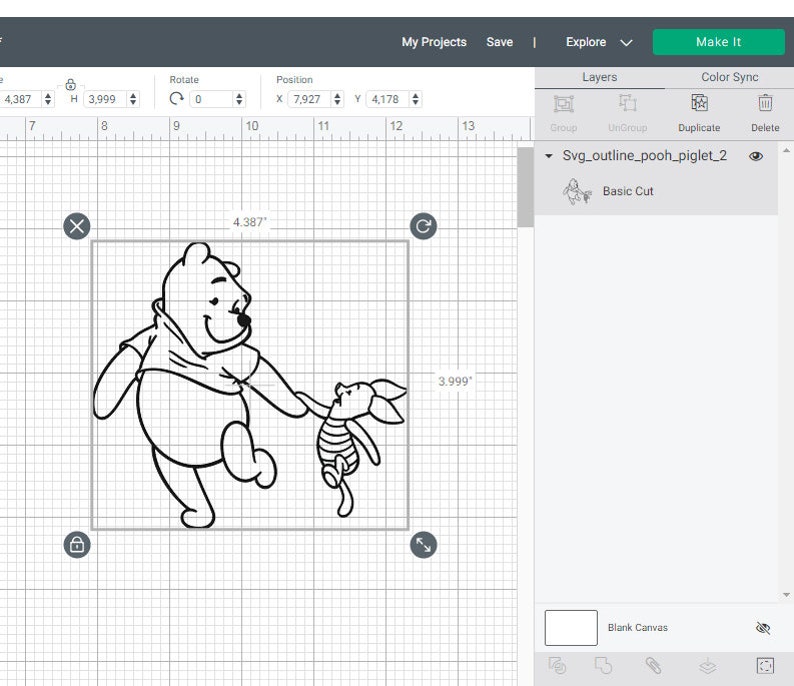Image resolution: width=794 pixels, height=686 pixels.
Task: Open My Projects
Action: [434, 42]
